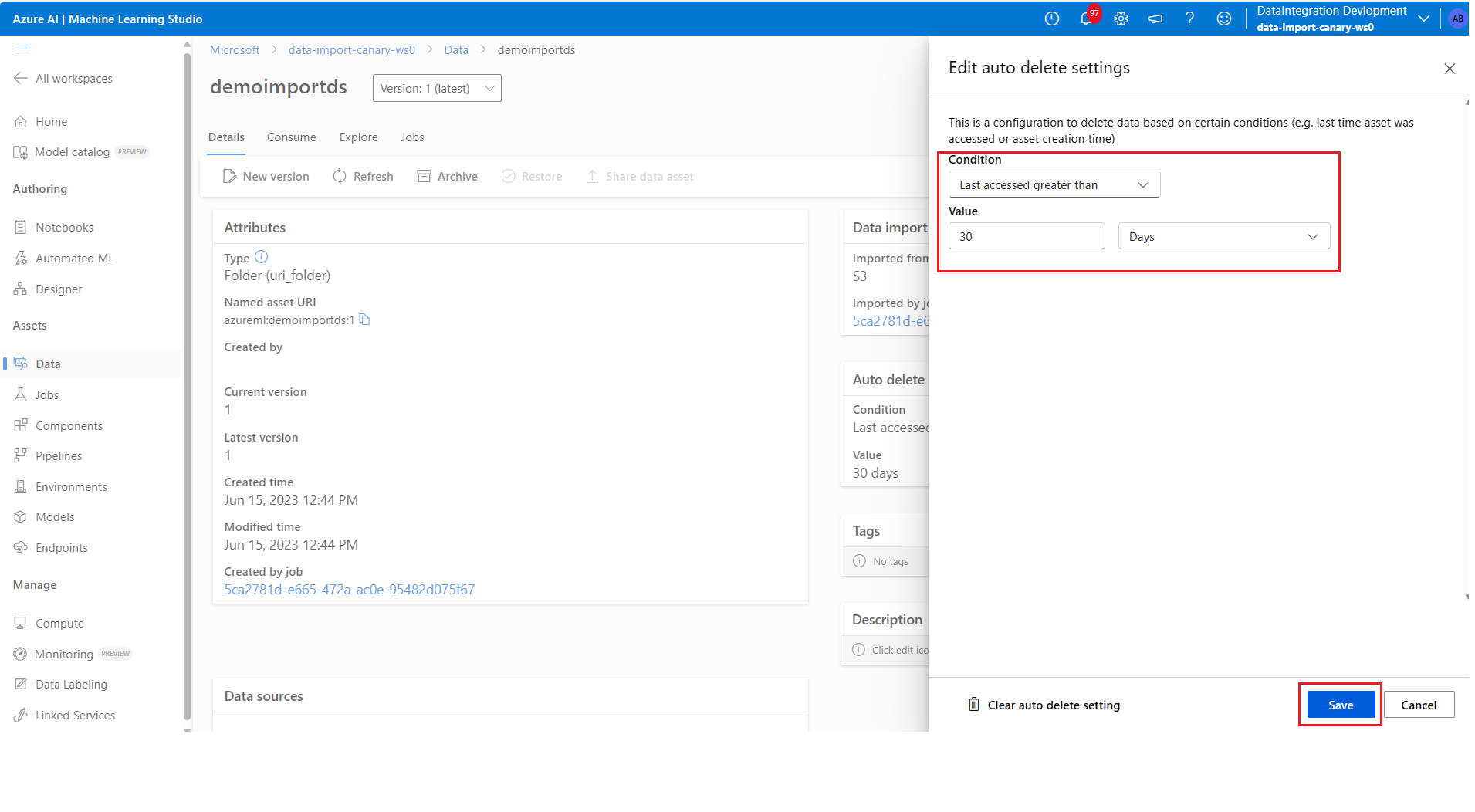This screenshot has height=812, width=1475.
Task: Open Environments in the sidebar
Action: 60,487
